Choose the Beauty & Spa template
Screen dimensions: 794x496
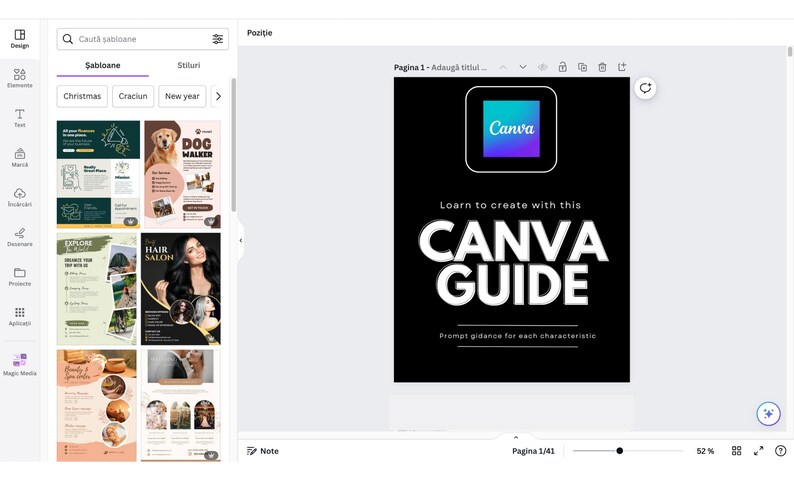pos(97,405)
